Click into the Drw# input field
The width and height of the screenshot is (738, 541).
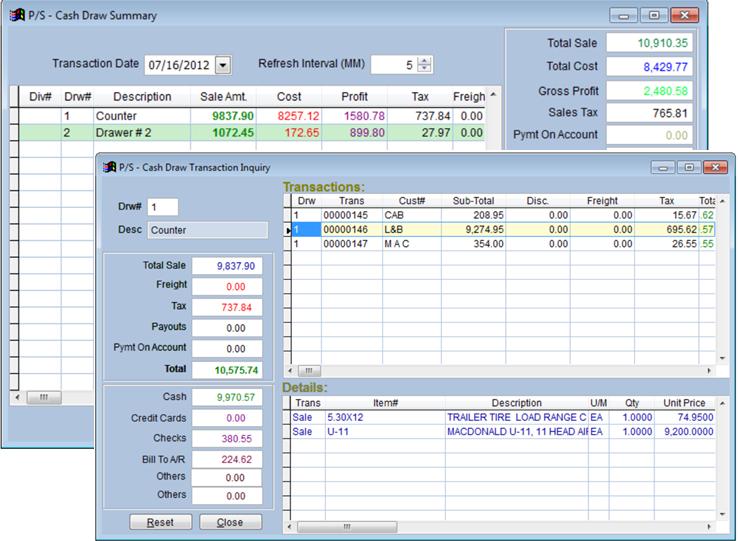tap(162, 207)
